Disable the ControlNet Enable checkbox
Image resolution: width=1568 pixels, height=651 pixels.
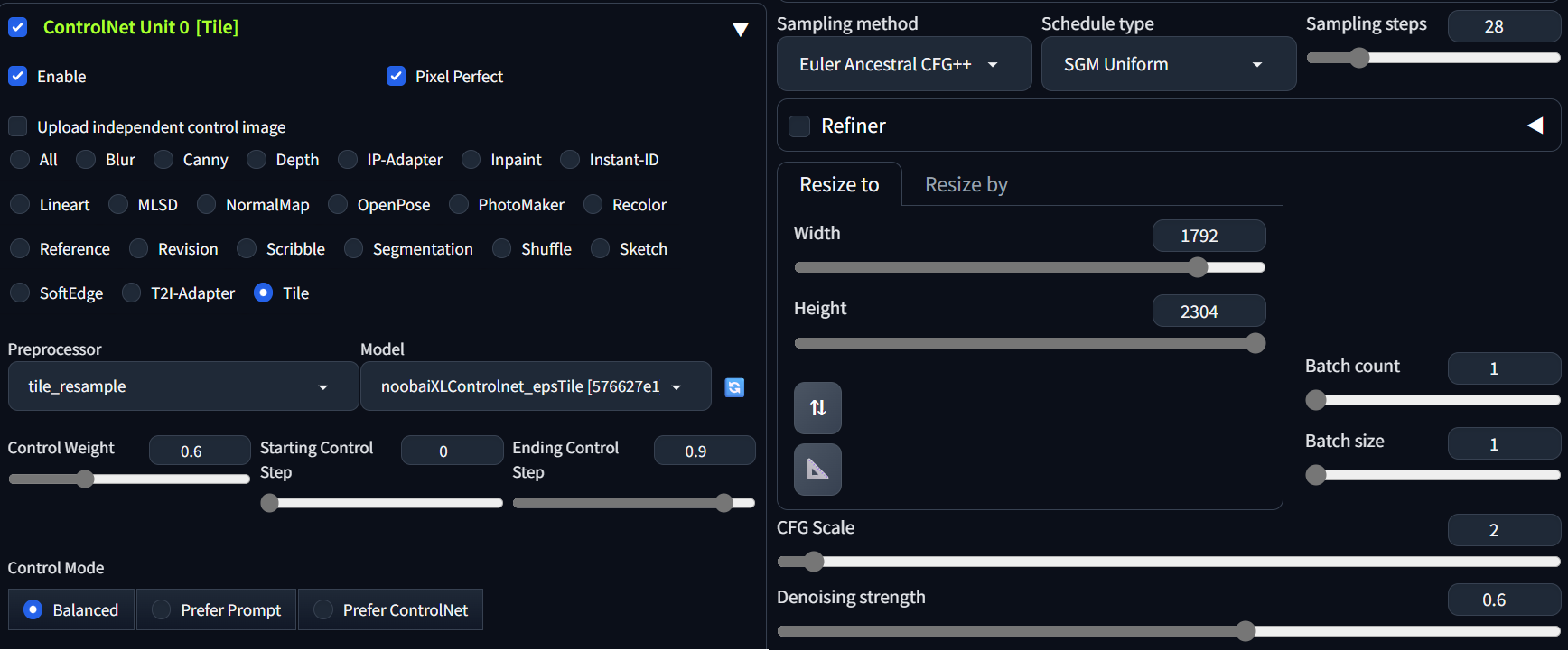[18, 76]
